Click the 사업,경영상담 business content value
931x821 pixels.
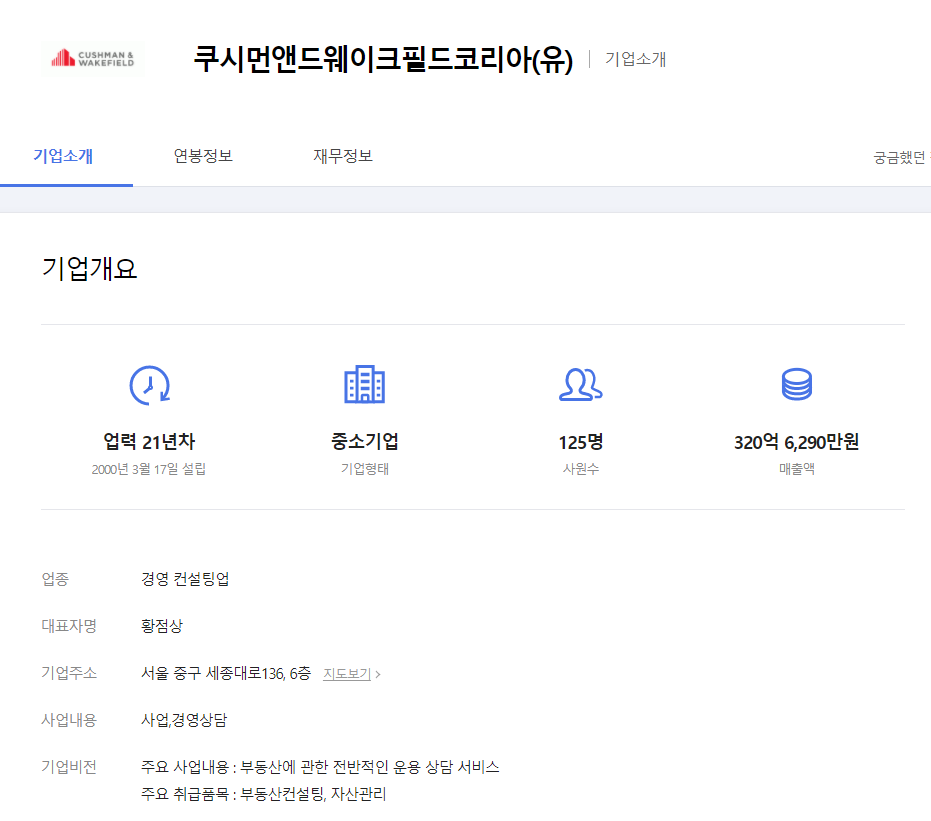184,720
